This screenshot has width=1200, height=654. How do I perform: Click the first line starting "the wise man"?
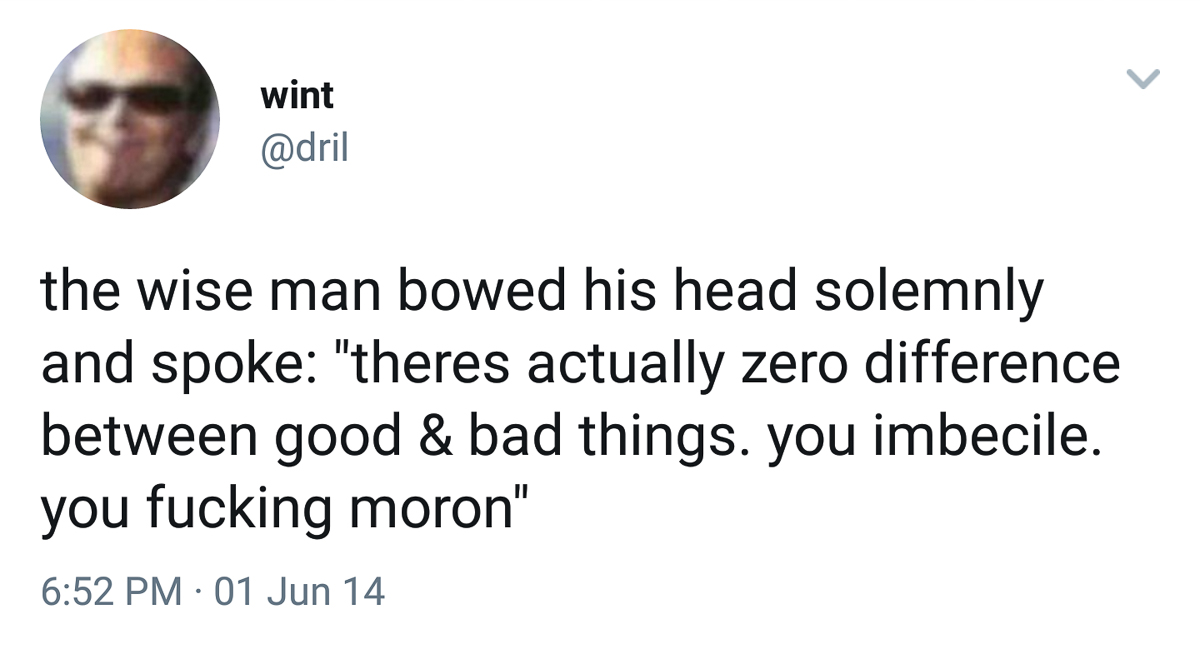540,293
